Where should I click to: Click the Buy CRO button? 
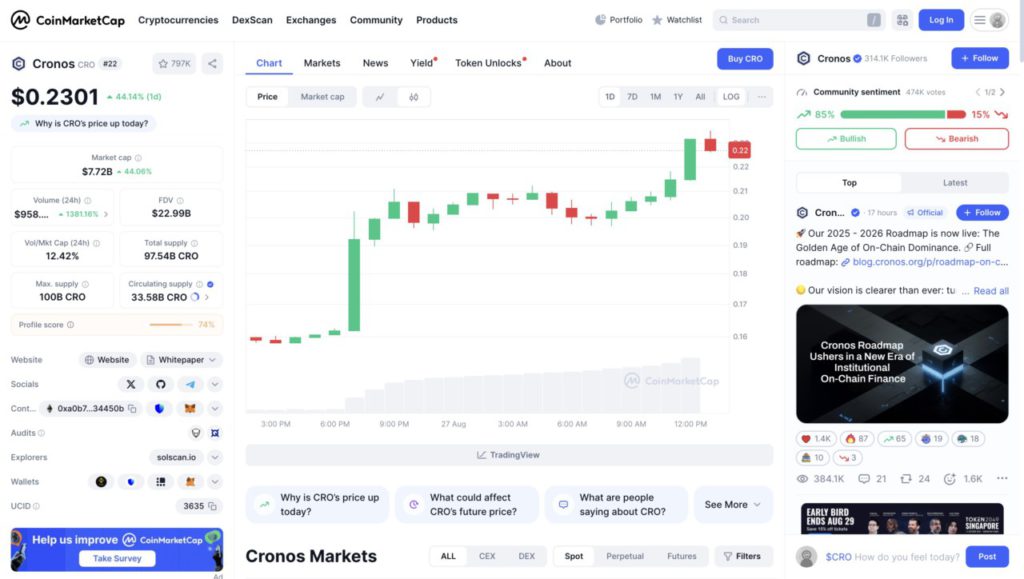[x=744, y=58]
